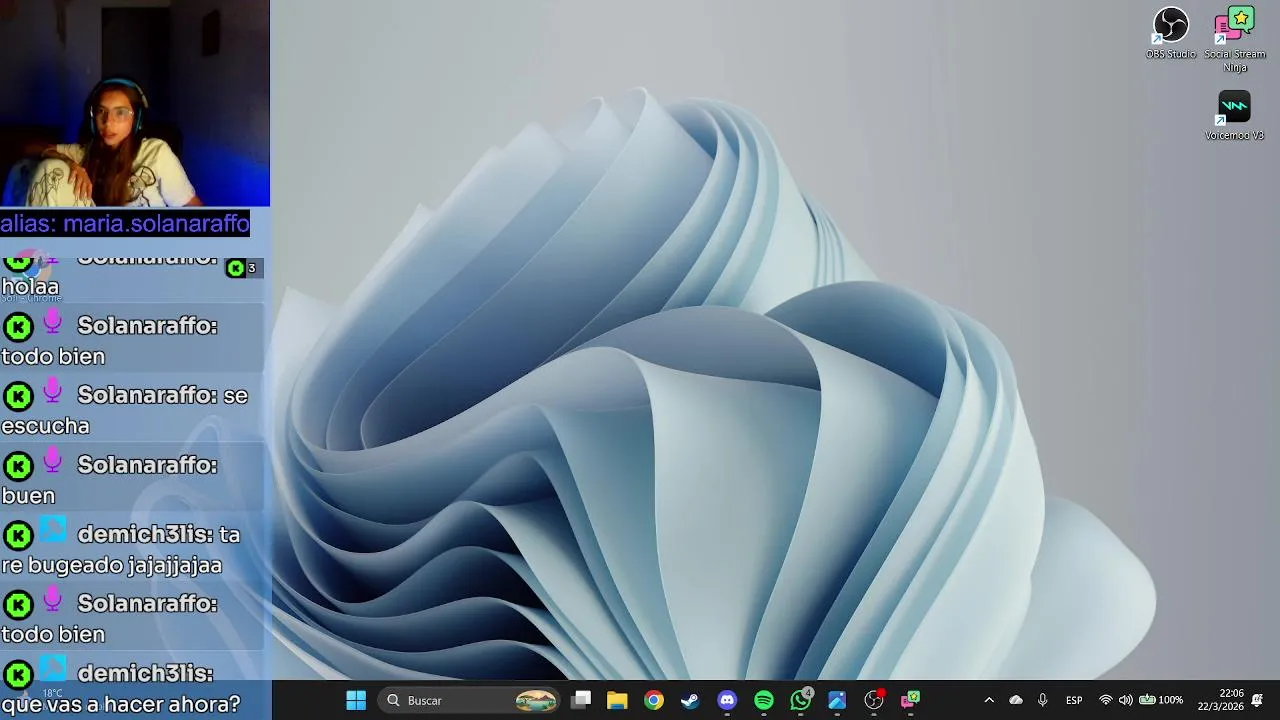
Task: Open WhatsApp from the taskbar
Action: tap(801, 700)
